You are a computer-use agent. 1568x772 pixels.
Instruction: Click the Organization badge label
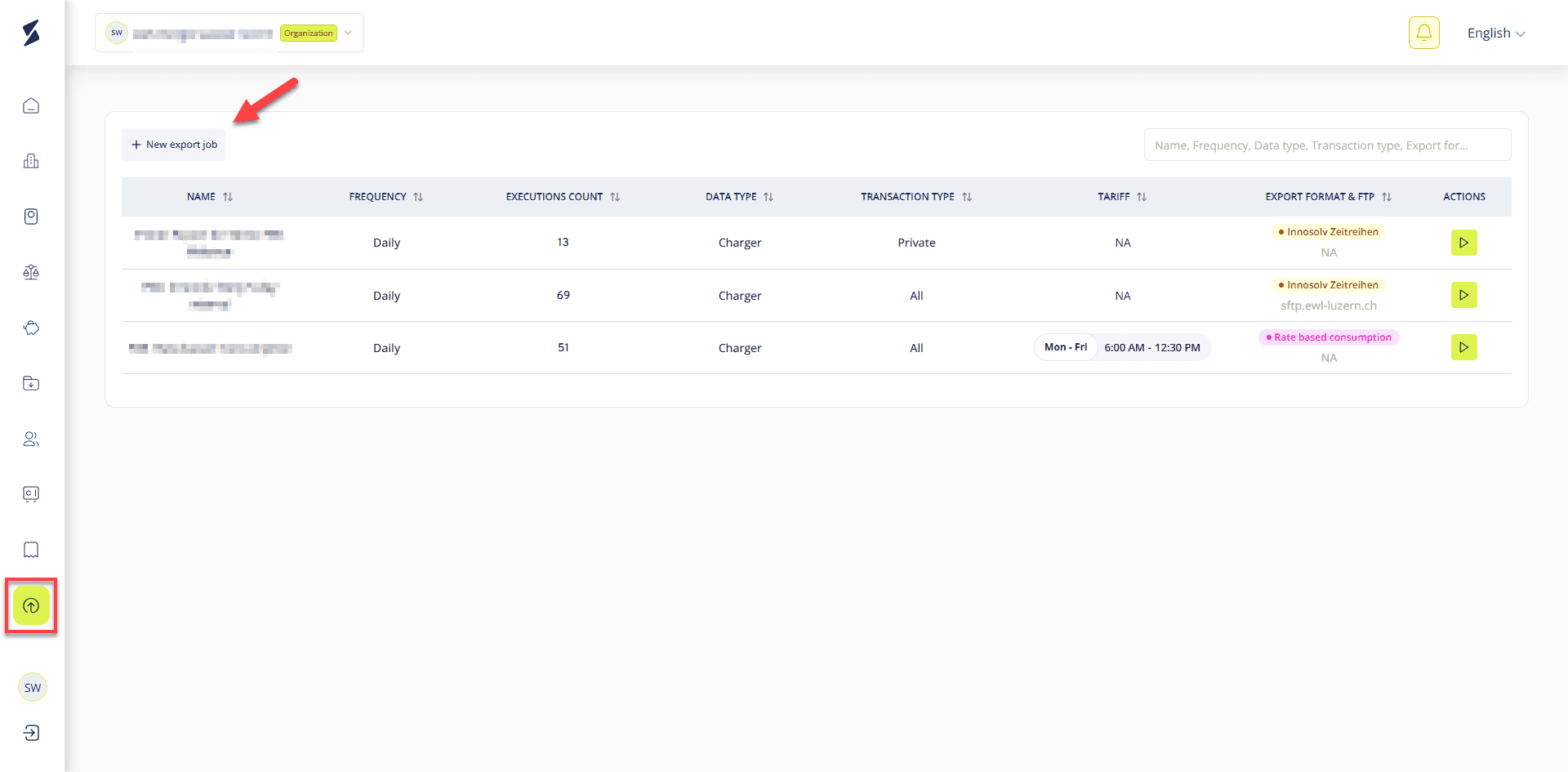(x=309, y=33)
